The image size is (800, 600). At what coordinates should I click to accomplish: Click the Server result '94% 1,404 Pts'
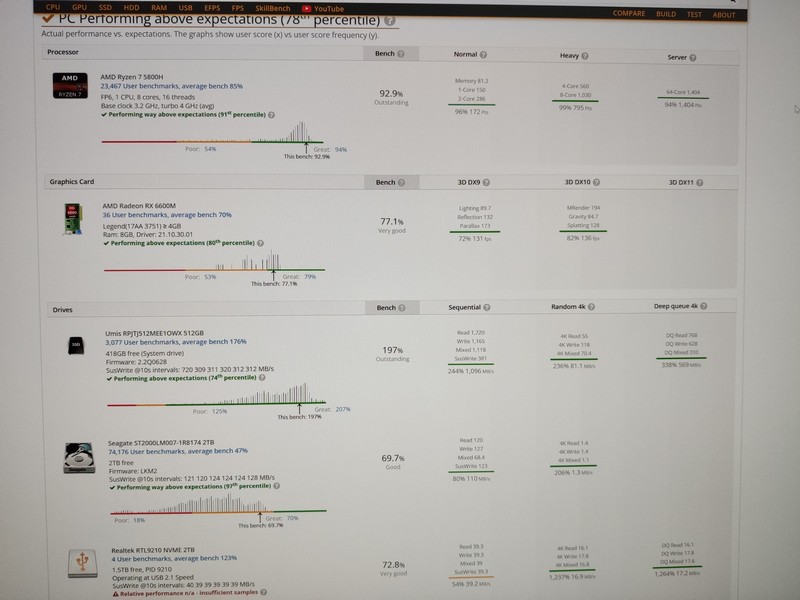pyautogui.click(x=683, y=105)
